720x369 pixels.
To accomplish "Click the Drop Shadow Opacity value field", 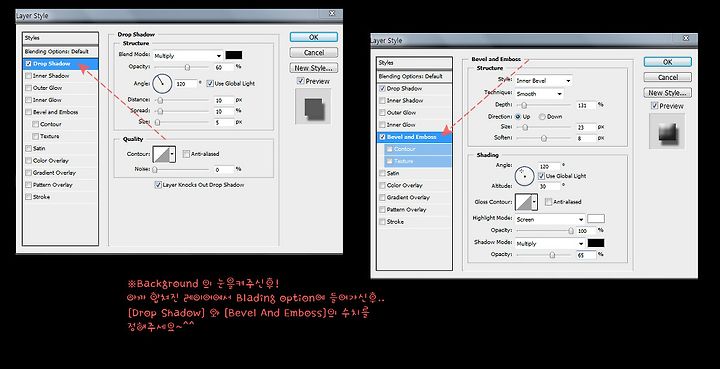I will (x=224, y=67).
